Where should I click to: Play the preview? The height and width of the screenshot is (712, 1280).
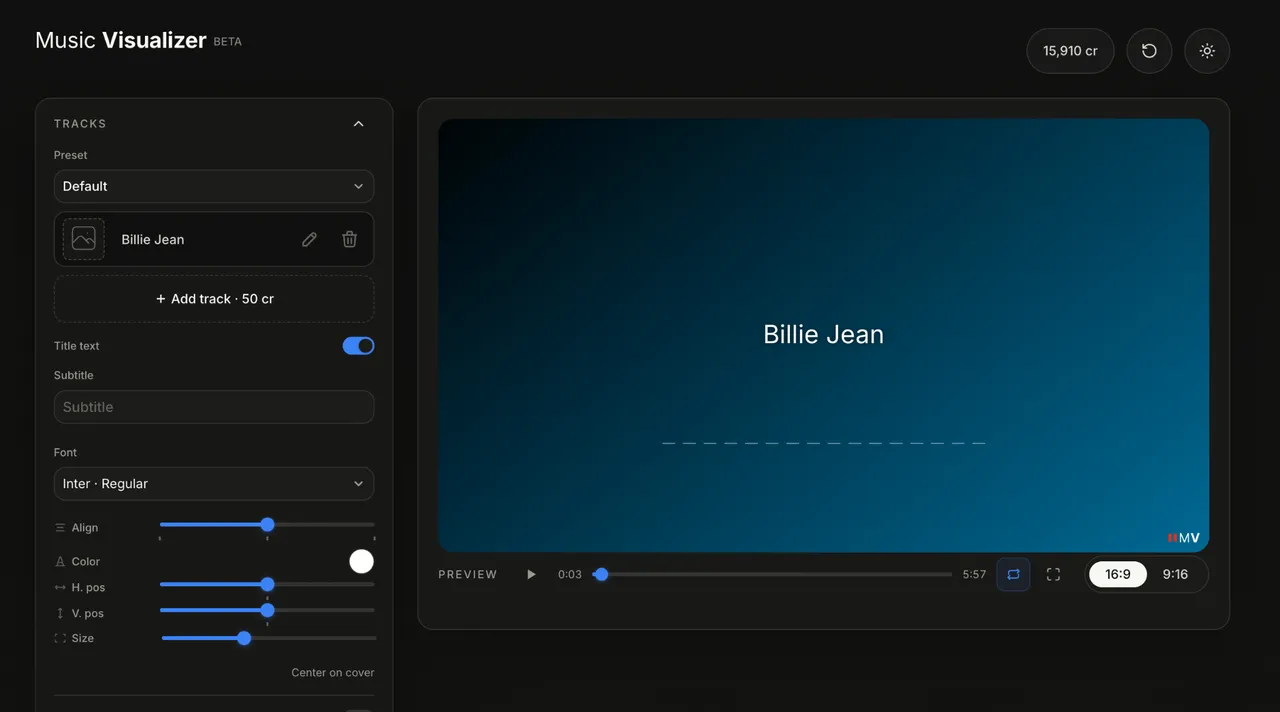click(531, 574)
